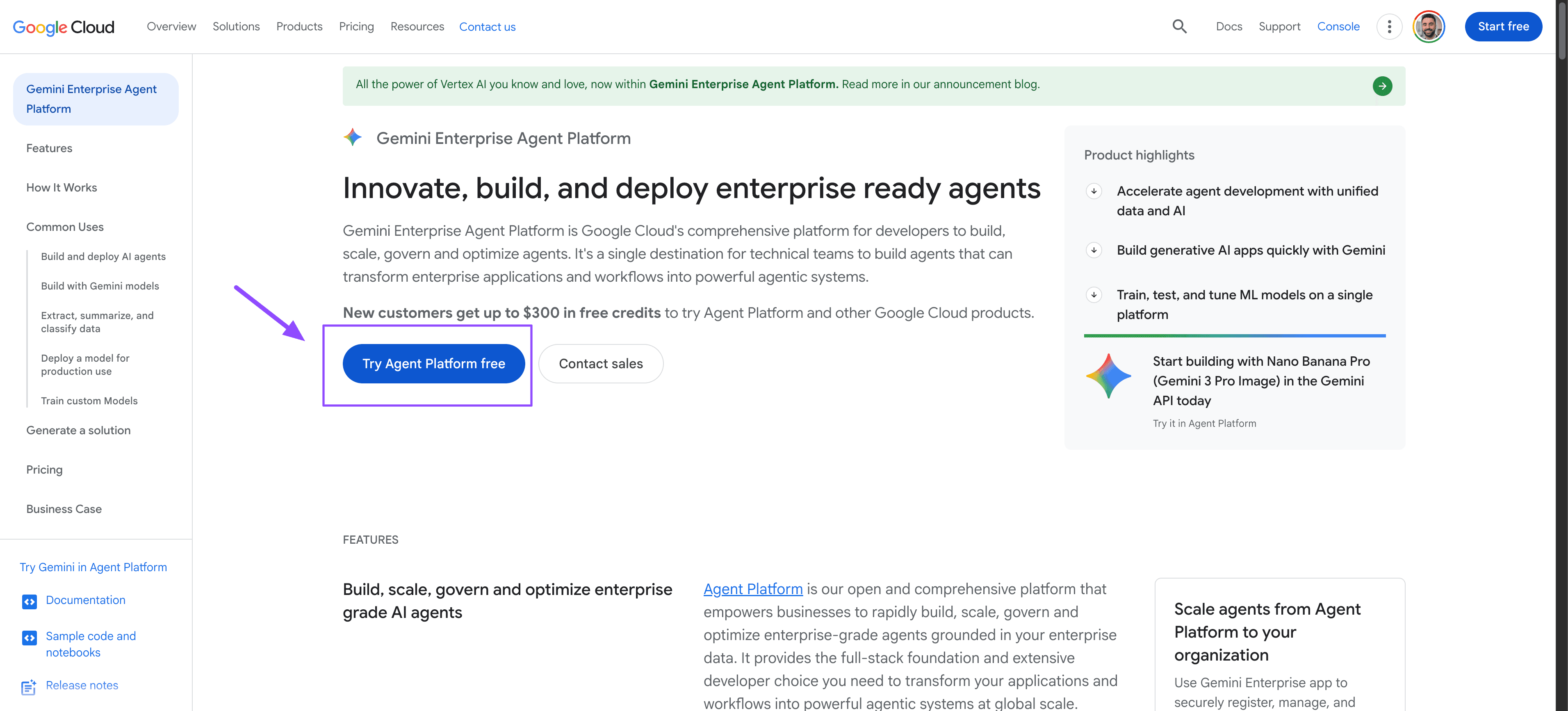Select Gemini Enterprise Agent Platform sidebar item
Screen dimensions: 1568x711
coord(96,99)
